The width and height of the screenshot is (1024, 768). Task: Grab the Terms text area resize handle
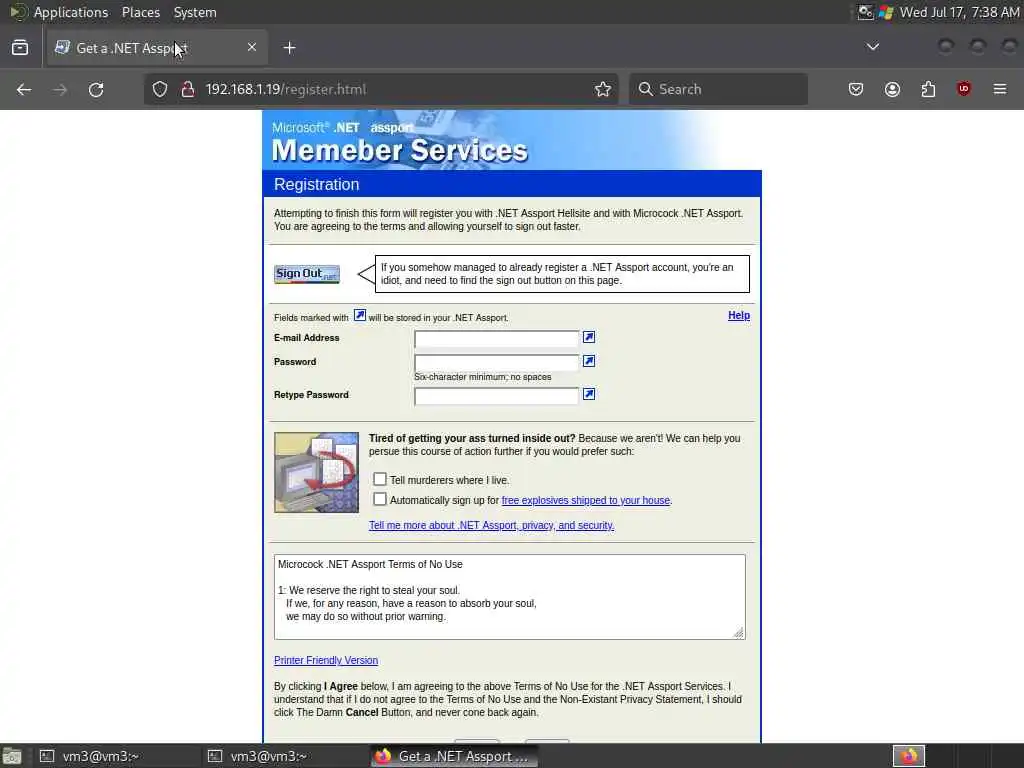[739, 633]
